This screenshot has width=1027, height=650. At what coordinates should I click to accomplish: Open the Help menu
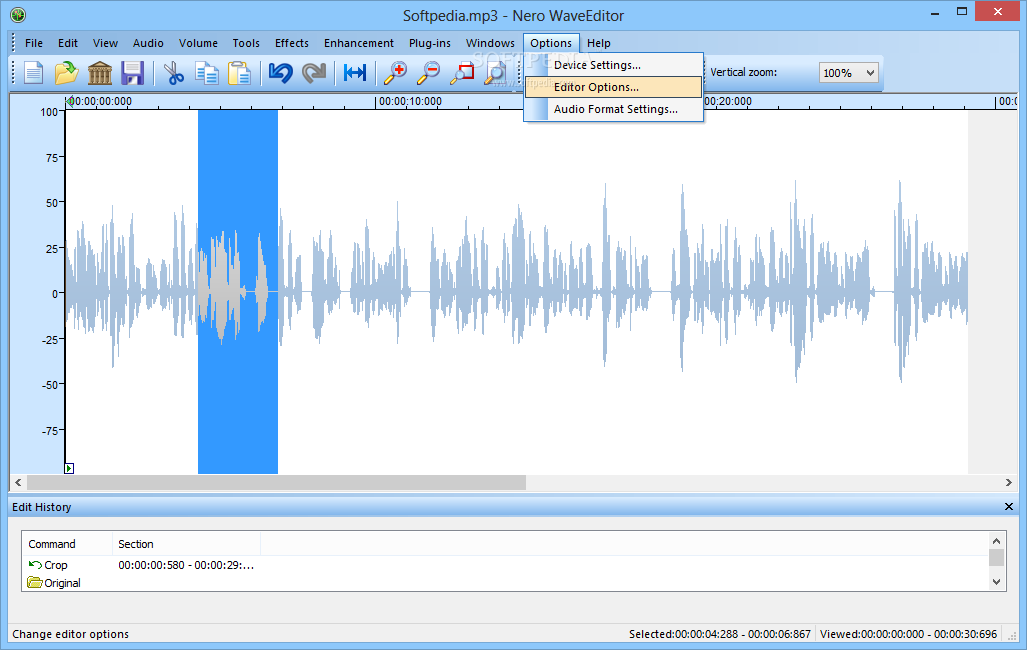coord(599,43)
